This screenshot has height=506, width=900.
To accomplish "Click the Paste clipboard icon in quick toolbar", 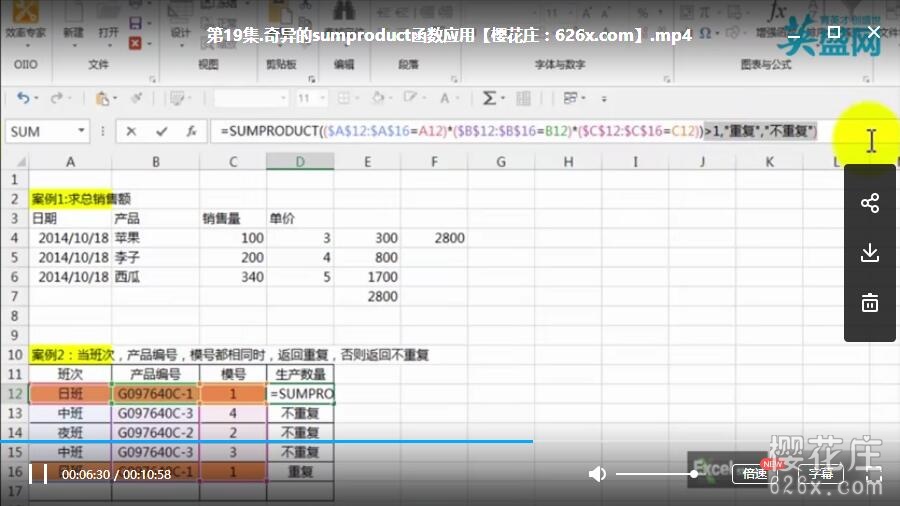I will point(102,99).
